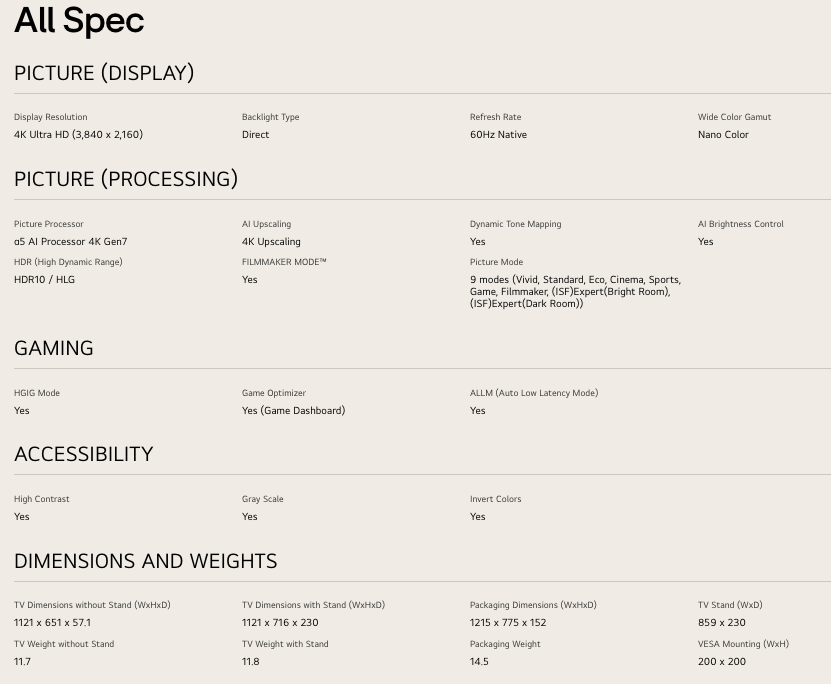Click the ALLM (Auto Low Latency Mode) label

(x=534, y=393)
